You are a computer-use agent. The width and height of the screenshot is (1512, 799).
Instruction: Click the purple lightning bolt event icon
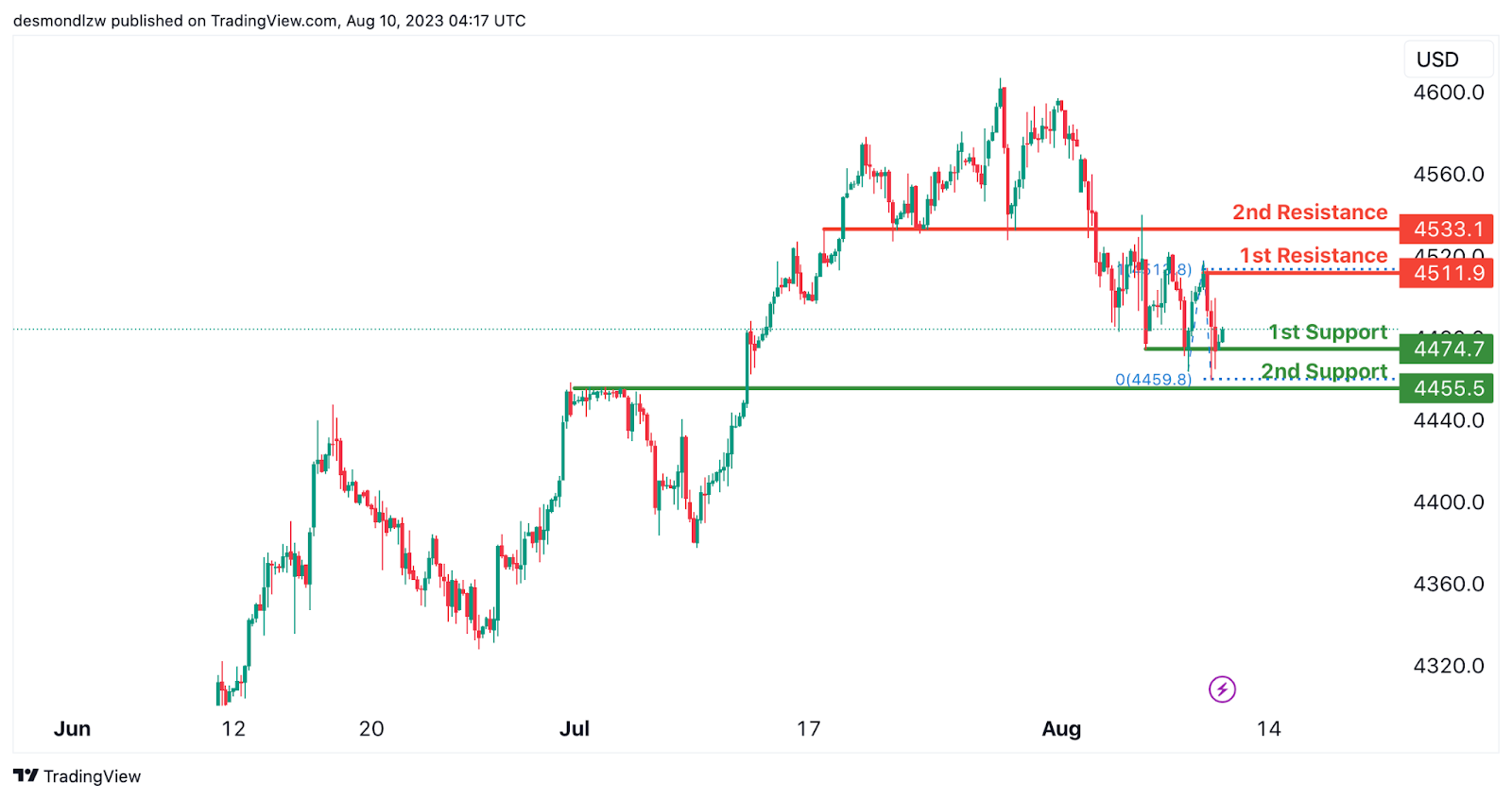[x=1222, y=689]
